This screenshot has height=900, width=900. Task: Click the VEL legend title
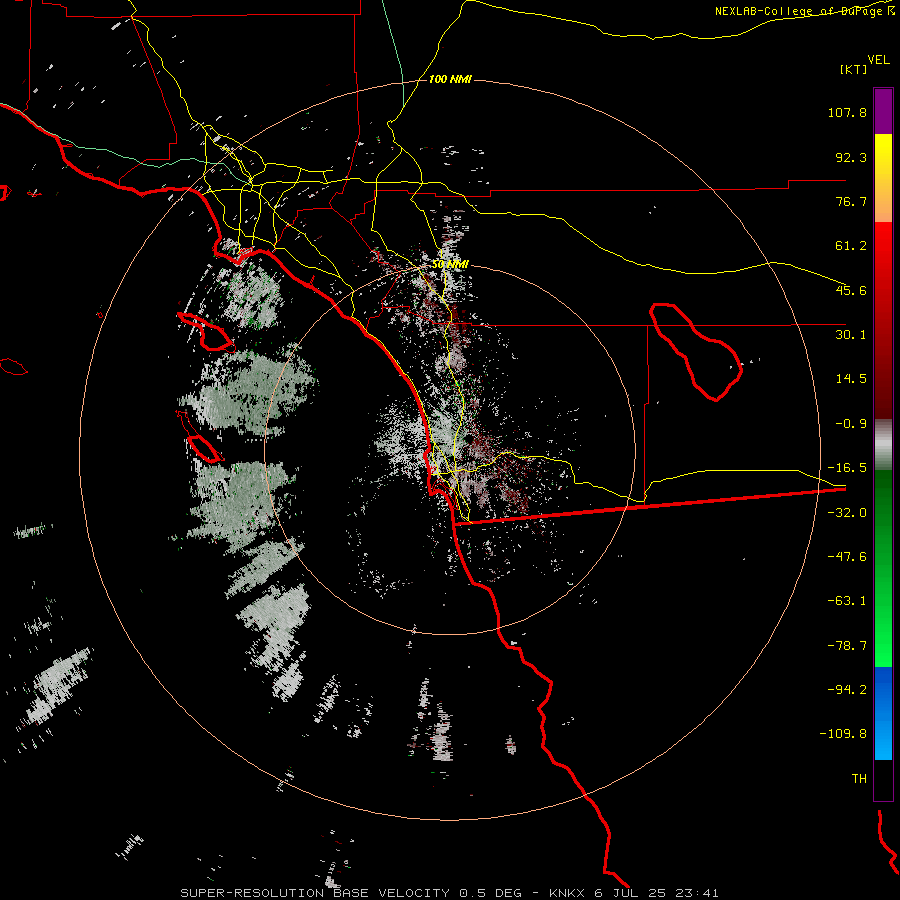[x=878, y=60]
